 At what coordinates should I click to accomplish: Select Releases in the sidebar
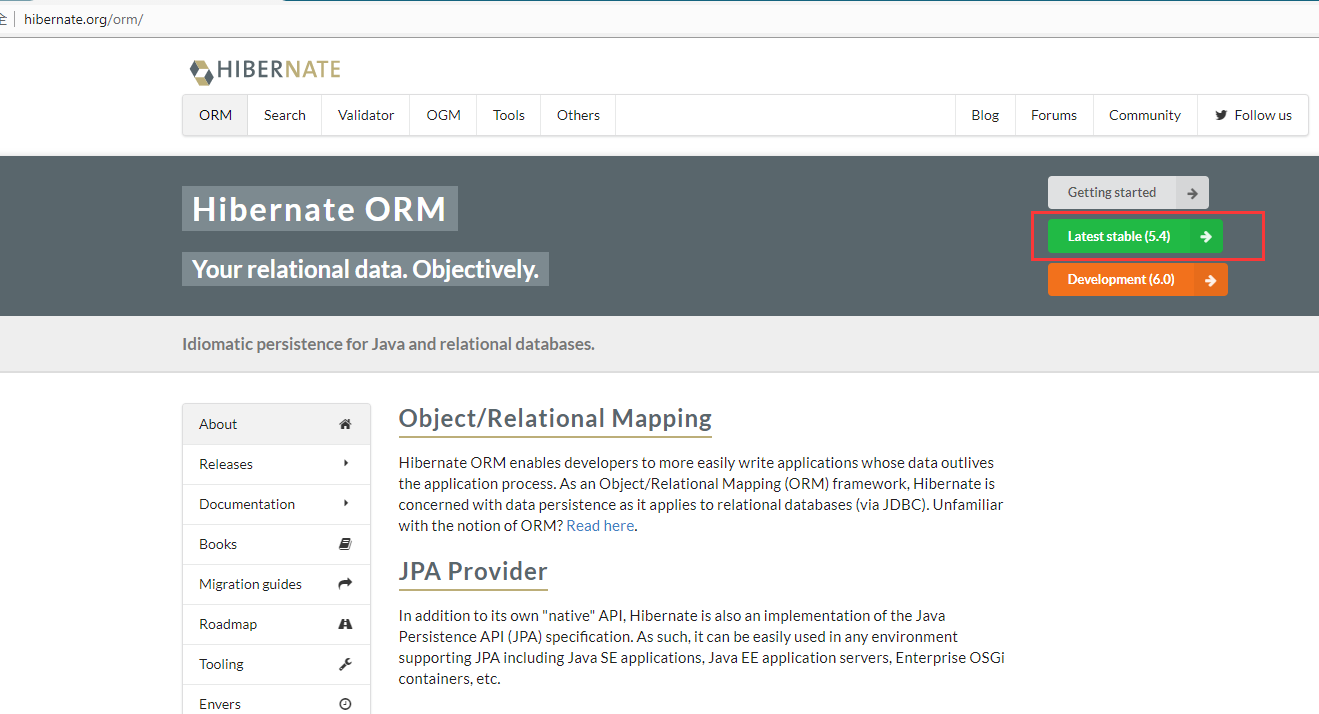276,464
